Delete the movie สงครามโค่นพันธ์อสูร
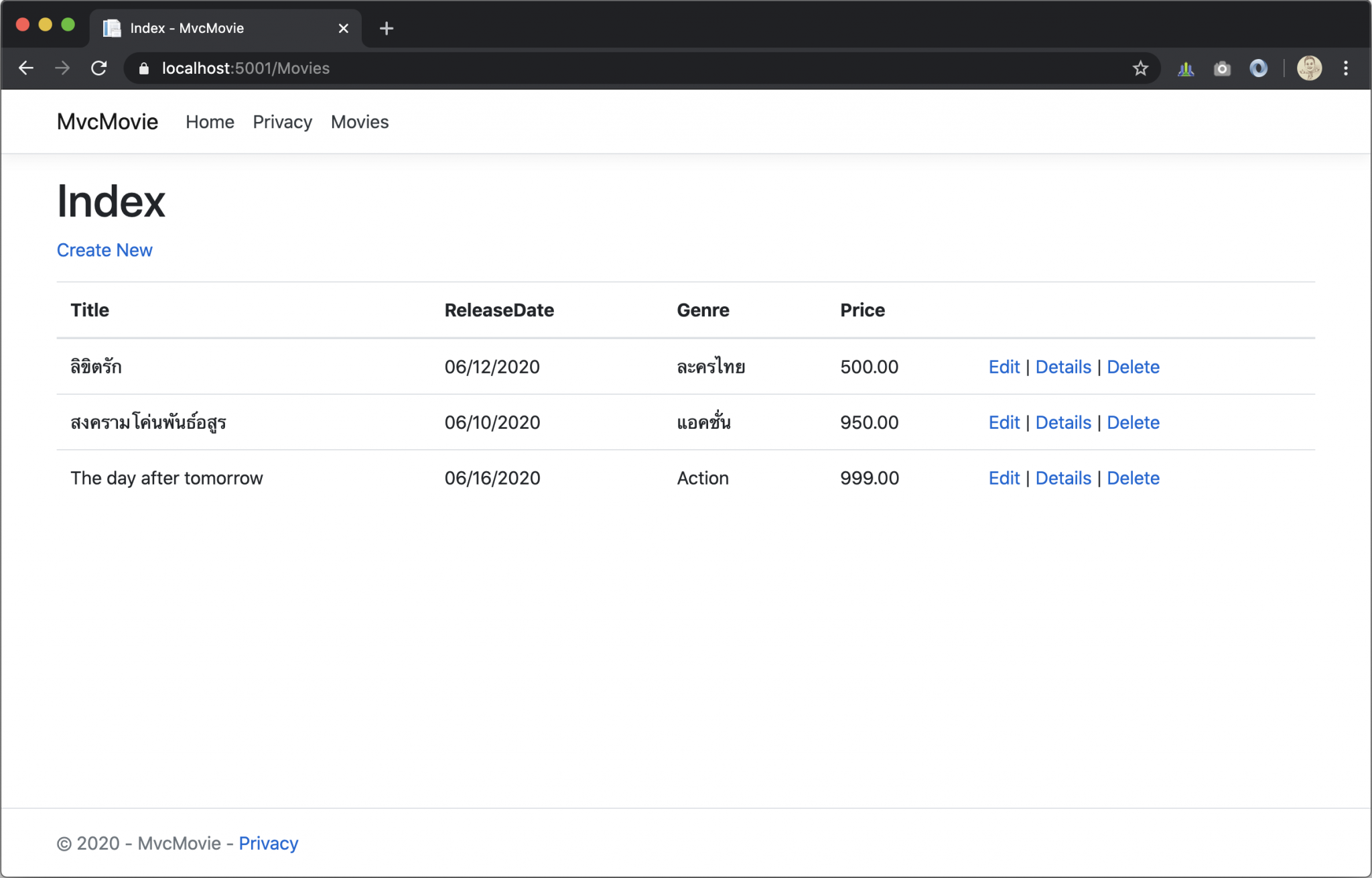 click(x=1134, y=422)
